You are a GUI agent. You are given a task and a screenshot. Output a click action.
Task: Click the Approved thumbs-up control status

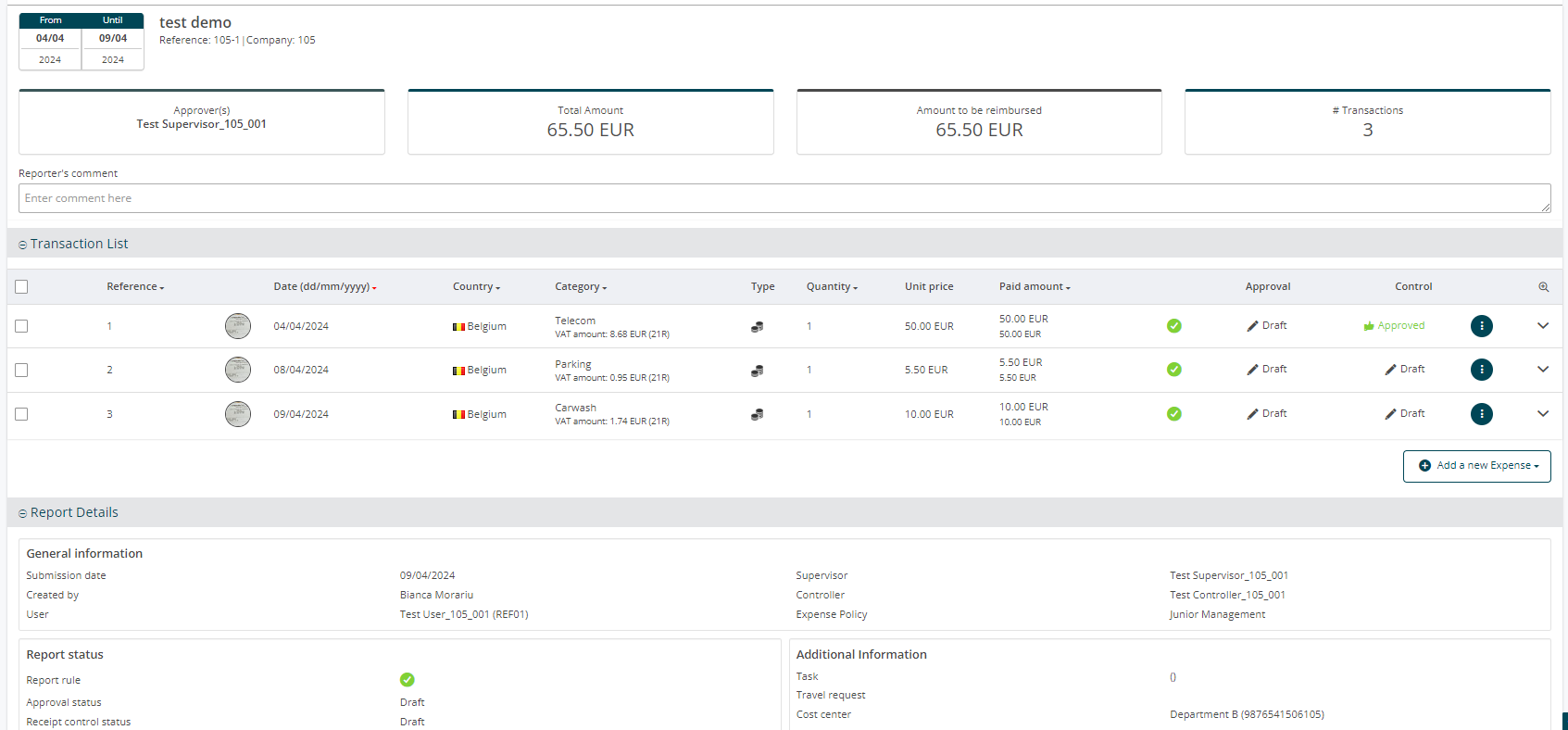click(x=1394, y=326)
